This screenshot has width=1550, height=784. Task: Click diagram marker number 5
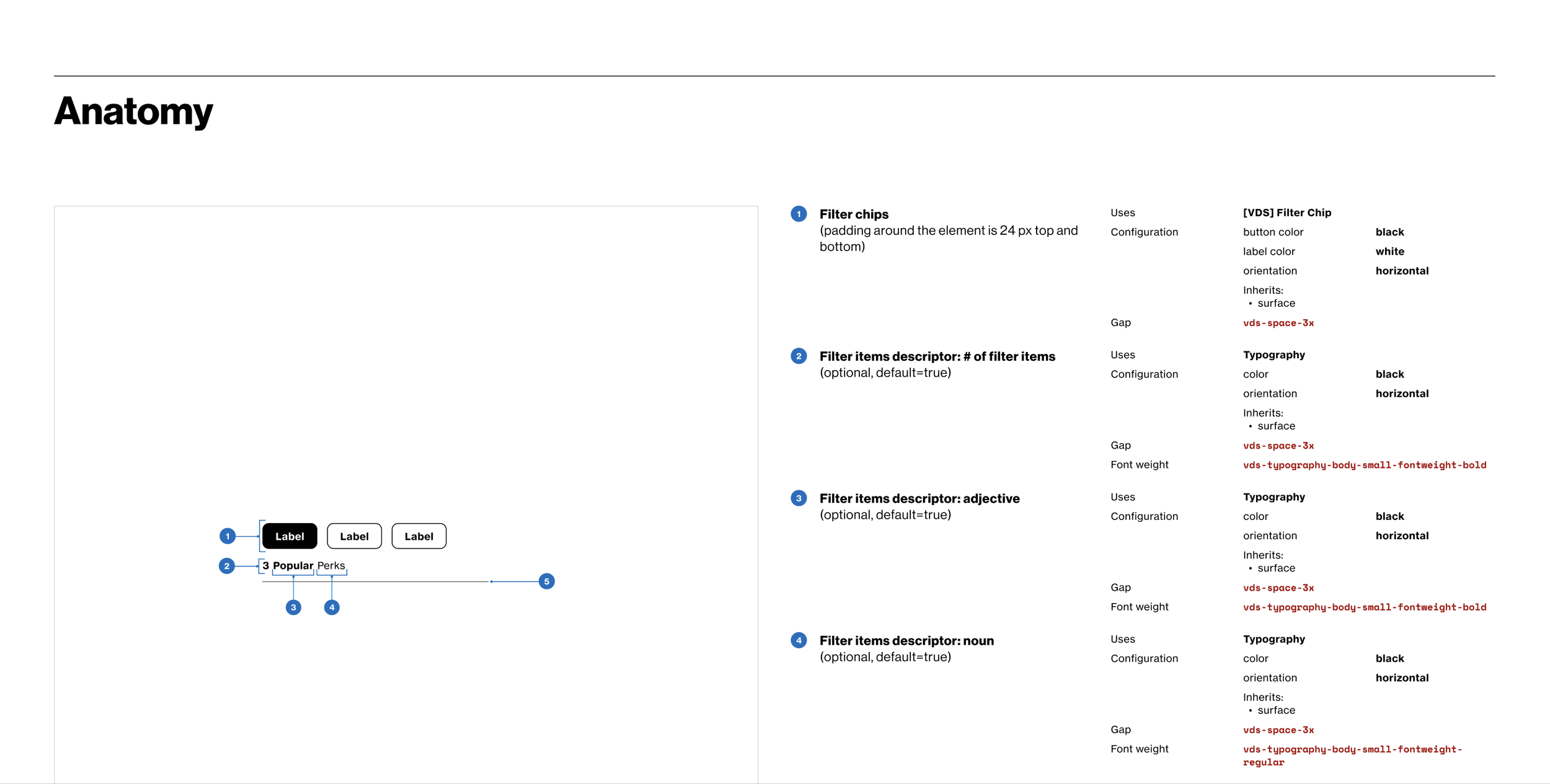point(546,581)
